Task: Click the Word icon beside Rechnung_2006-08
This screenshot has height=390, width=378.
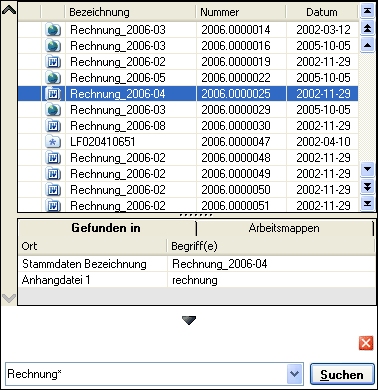Action: [x=53, y=126]
